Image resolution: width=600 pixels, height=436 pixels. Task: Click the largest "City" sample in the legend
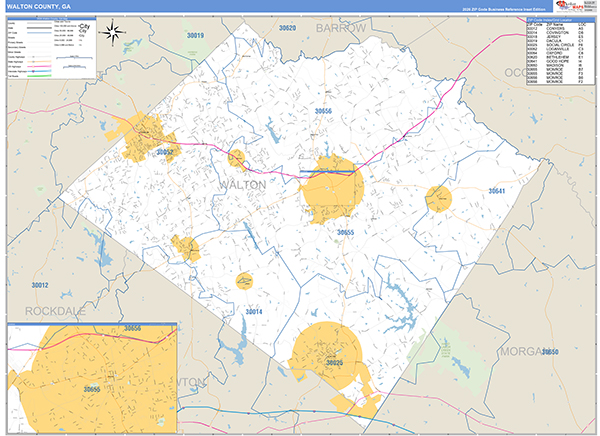coord(85,26)
